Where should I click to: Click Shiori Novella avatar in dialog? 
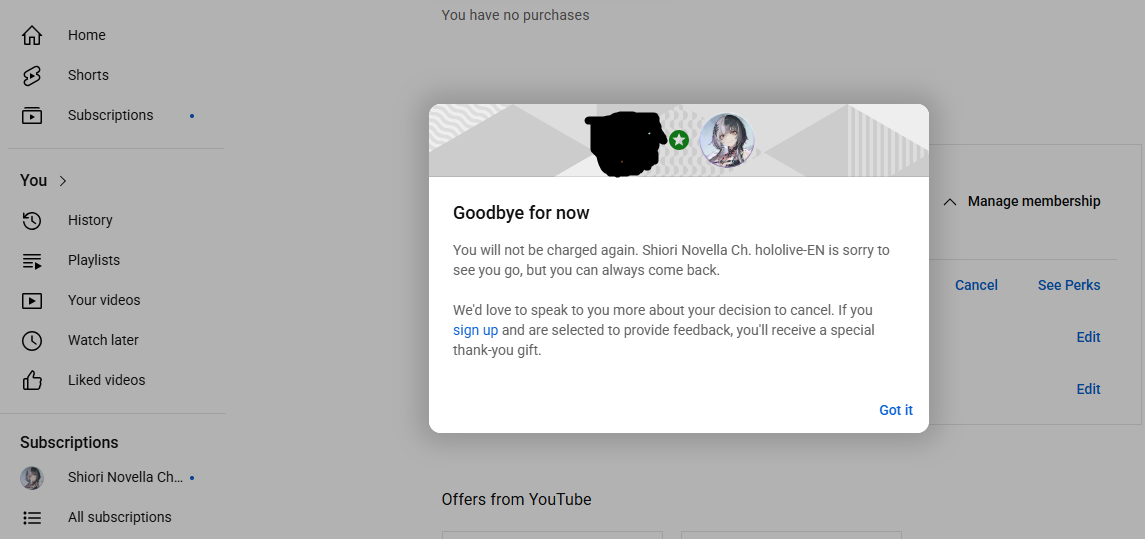click(x=727, y=140)
